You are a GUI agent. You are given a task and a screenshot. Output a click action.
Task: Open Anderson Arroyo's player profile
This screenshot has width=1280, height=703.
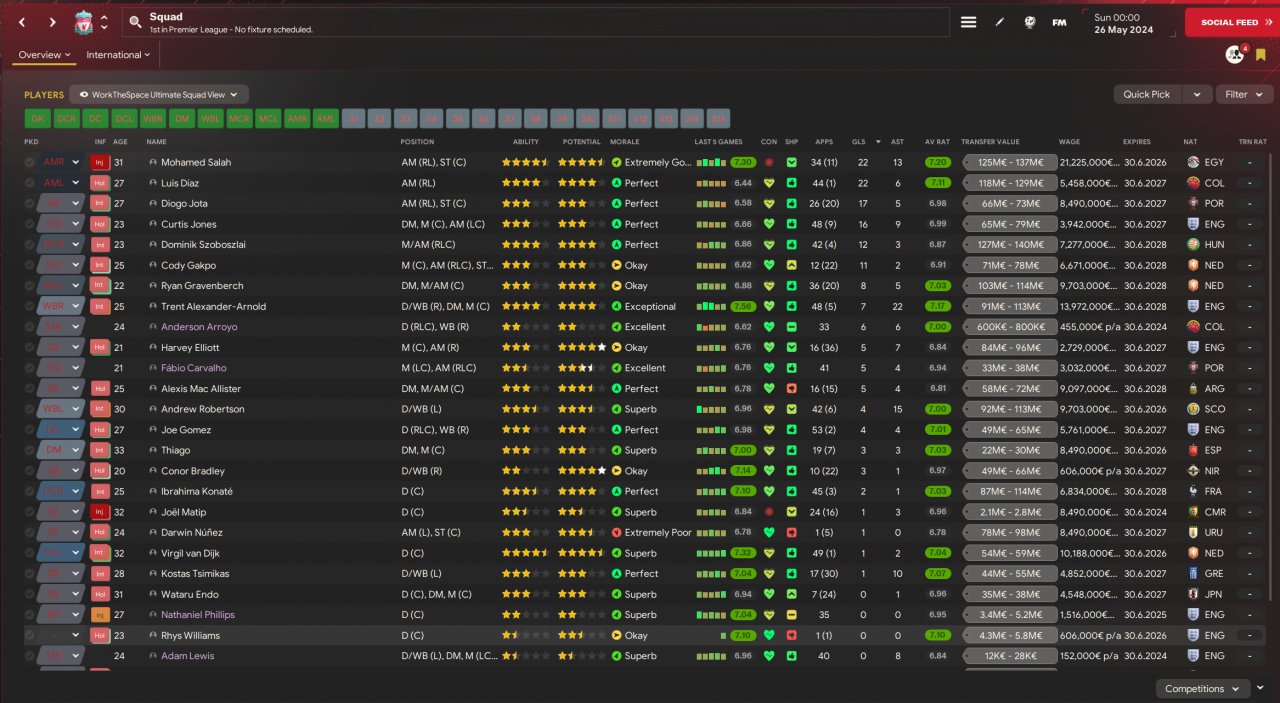coord(198,327)
